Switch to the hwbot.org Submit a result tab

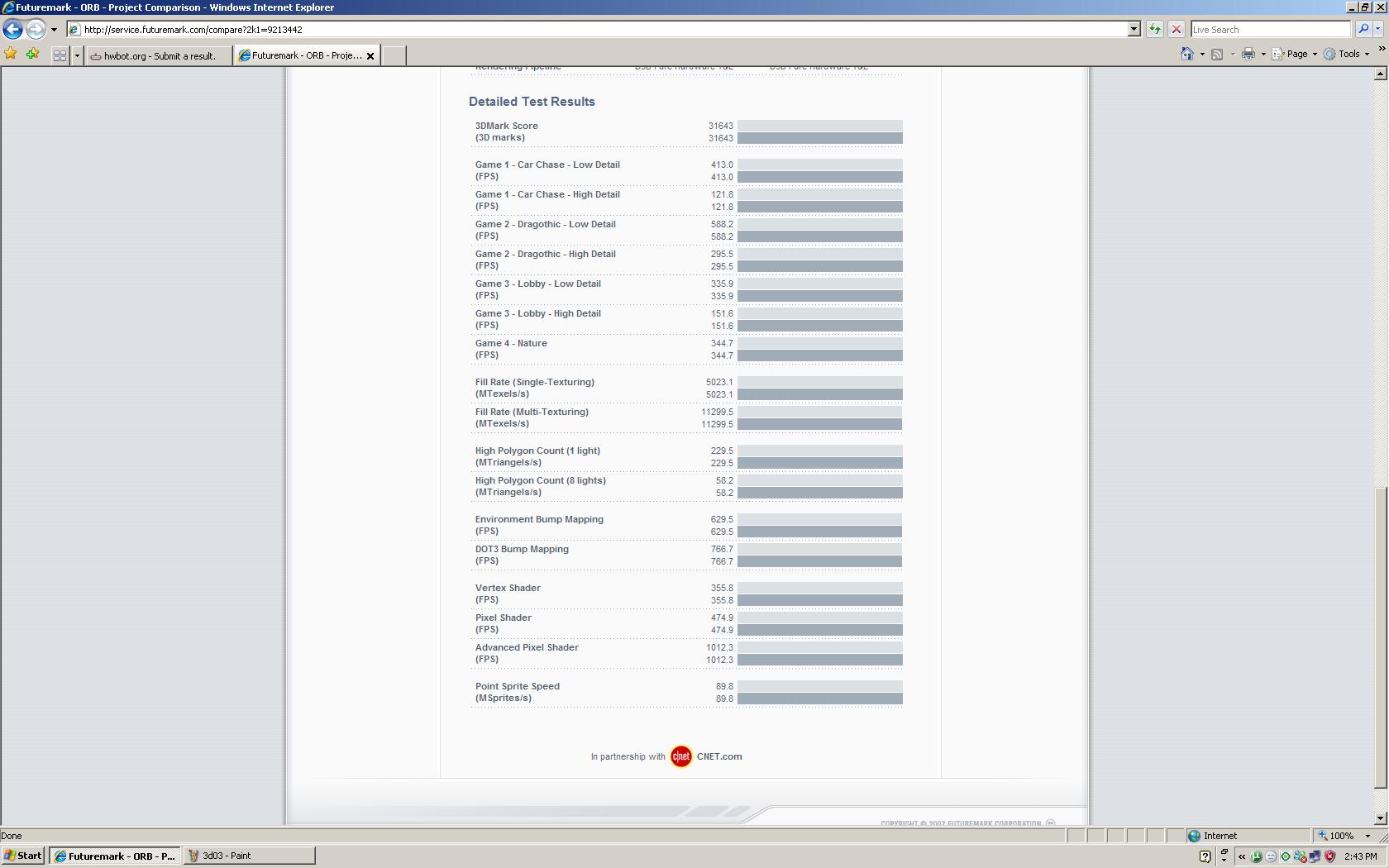point(159,55)
